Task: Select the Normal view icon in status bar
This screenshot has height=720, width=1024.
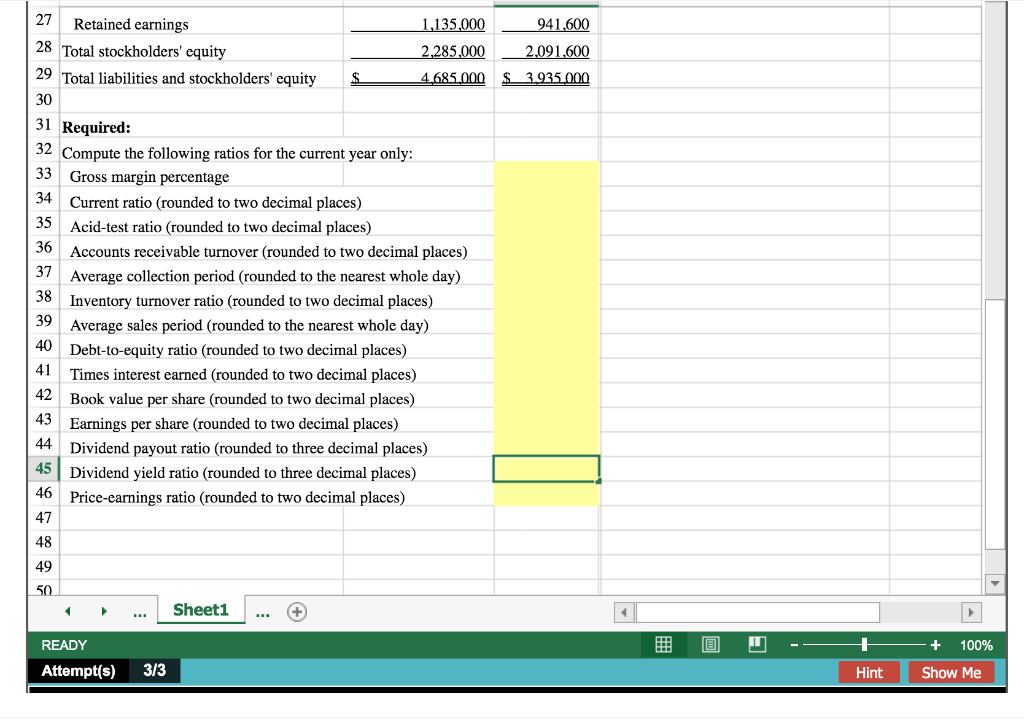Action: pyautogui.click(x=663, y=645)
